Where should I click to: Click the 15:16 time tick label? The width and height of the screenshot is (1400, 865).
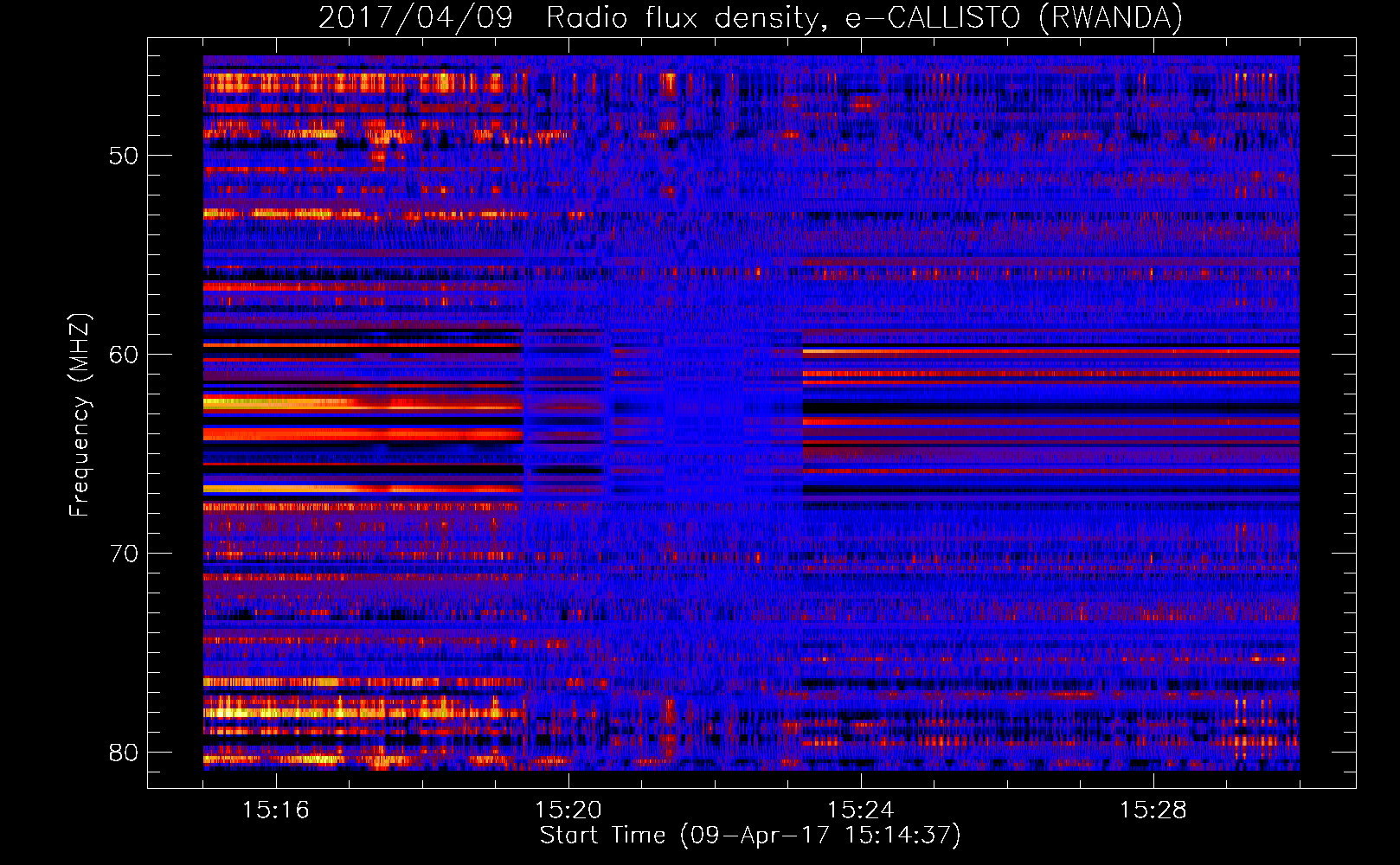click(x=276, y=810)
